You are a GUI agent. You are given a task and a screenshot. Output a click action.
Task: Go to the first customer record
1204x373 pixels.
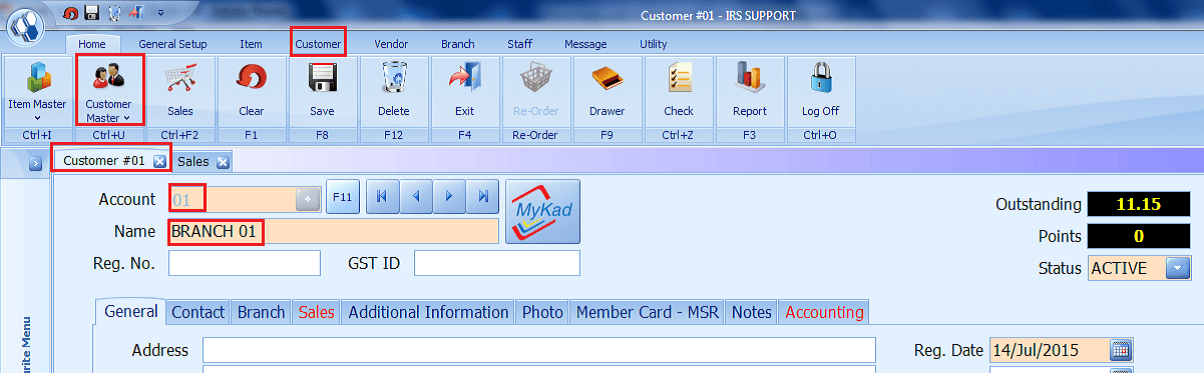[x=382, y=198]
